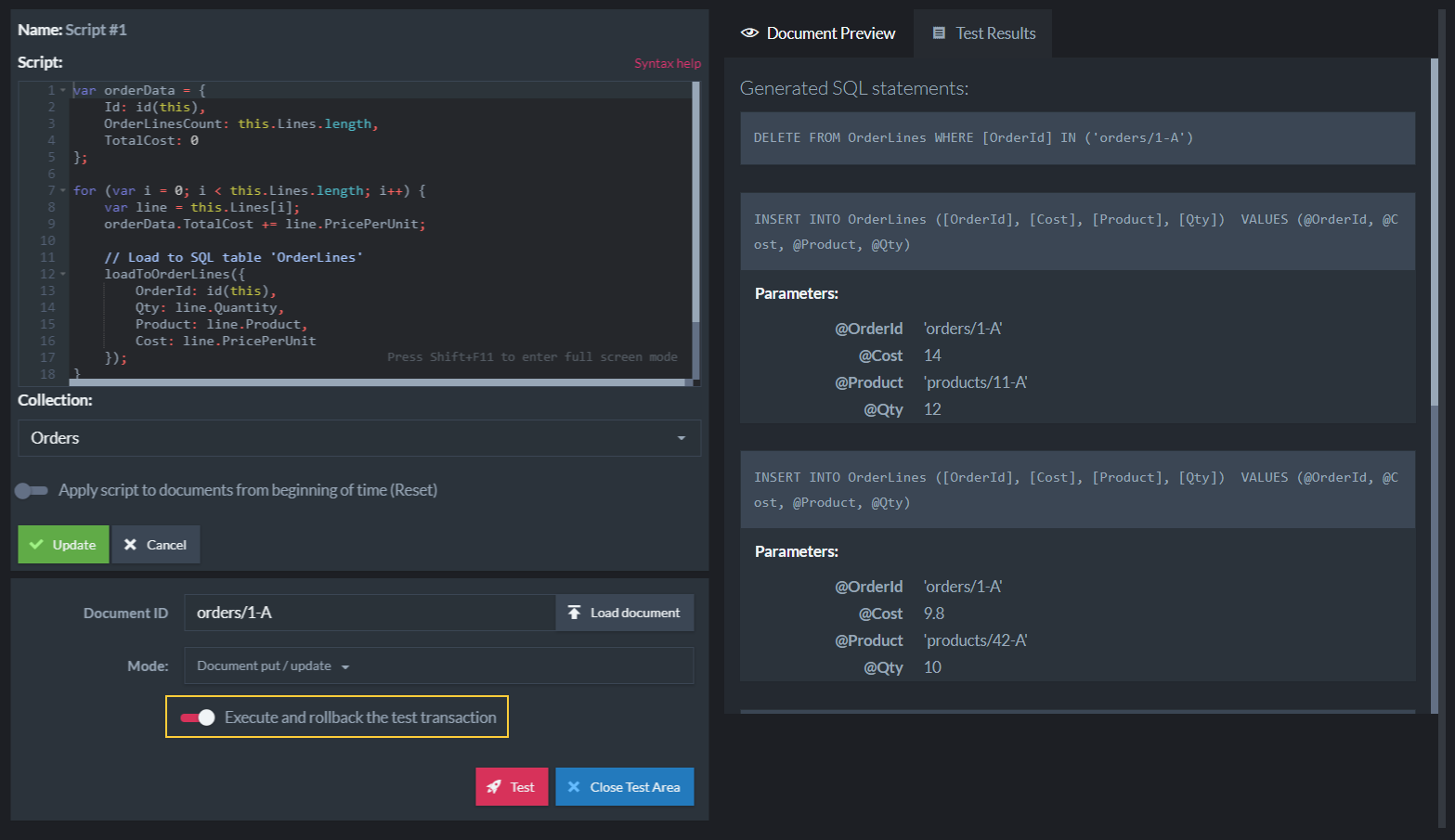Screen dimensions: 1455x840
Task: Toggle Apply script from beginning of time
Action: 32,490
